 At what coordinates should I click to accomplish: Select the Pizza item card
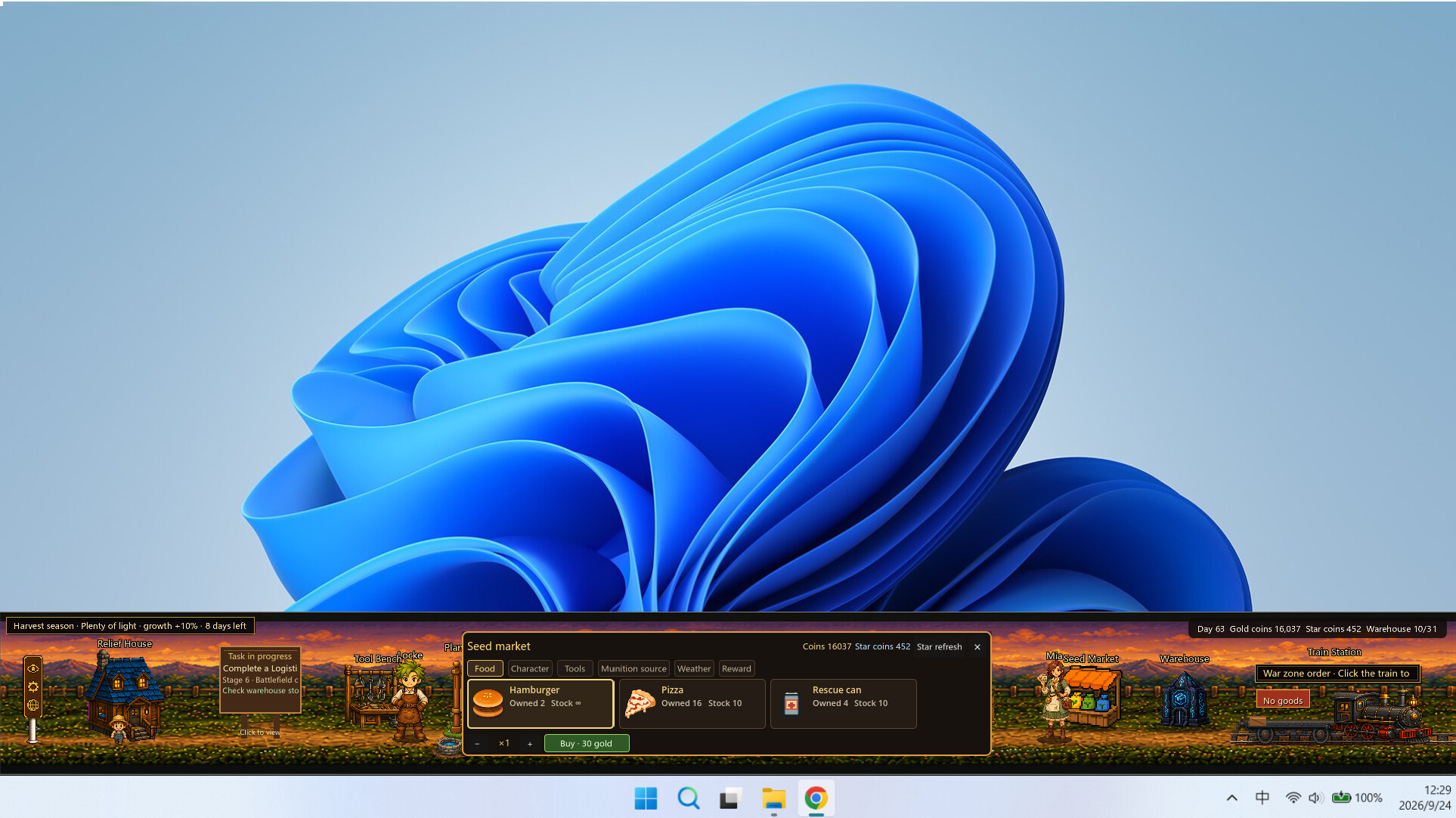point(692,703)
